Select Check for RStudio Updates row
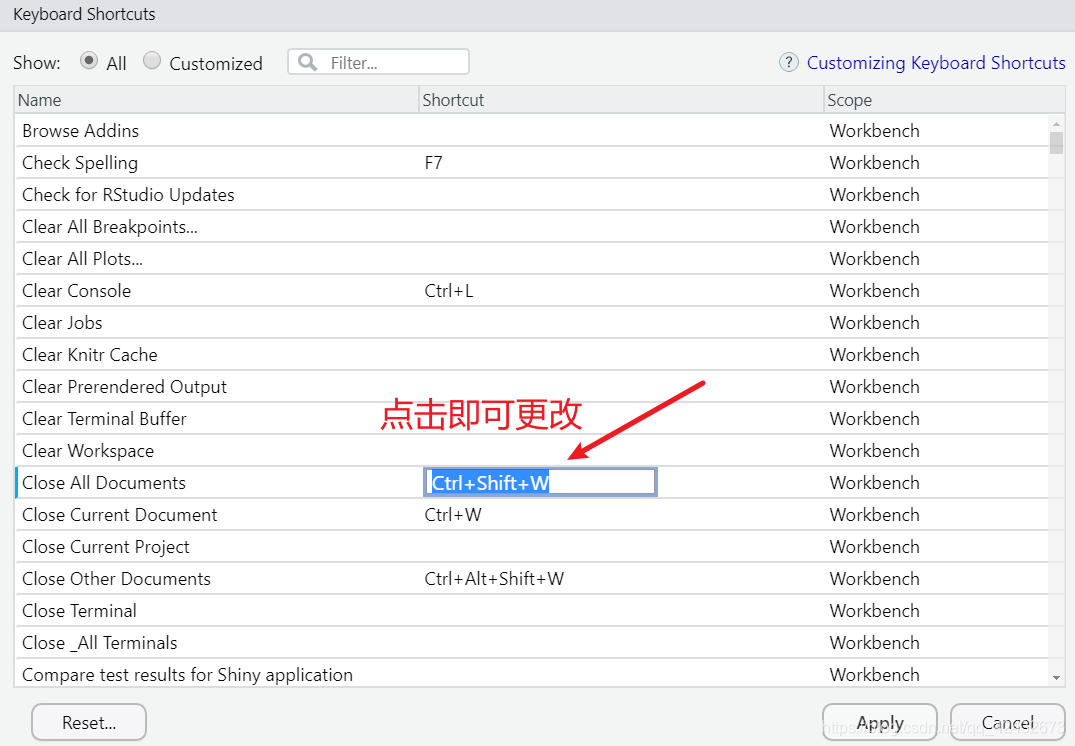Viewport: 1075px width, 746px height. (531, 195)
